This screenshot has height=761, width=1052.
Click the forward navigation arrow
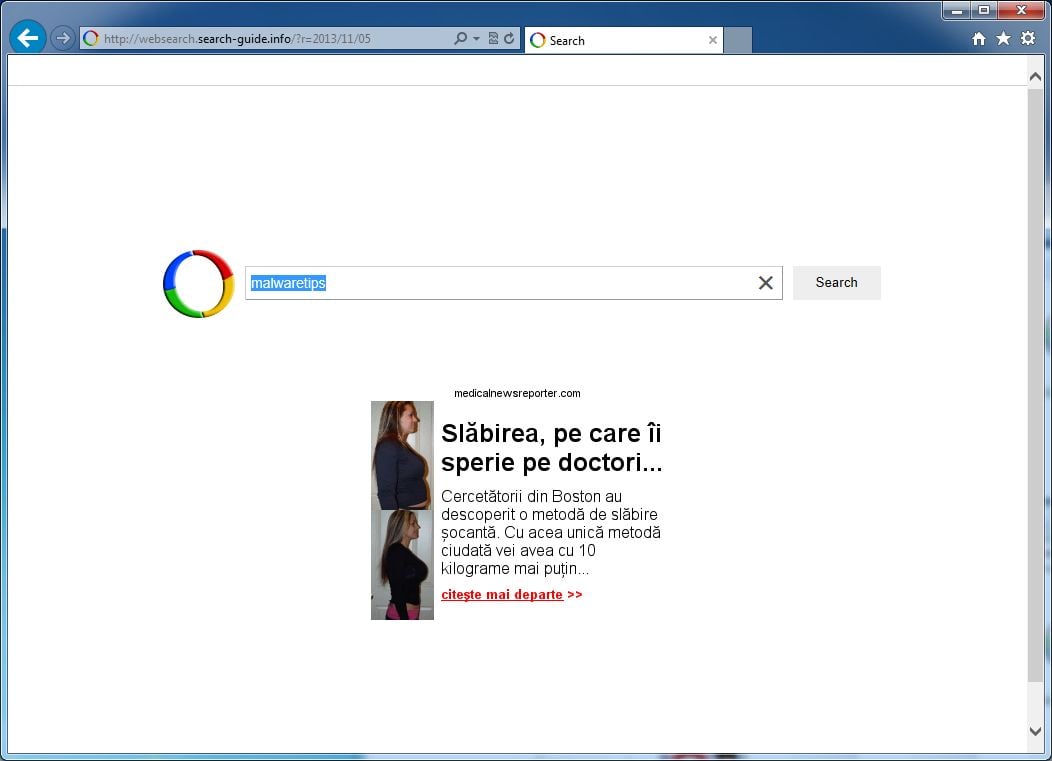click(62, 38)
